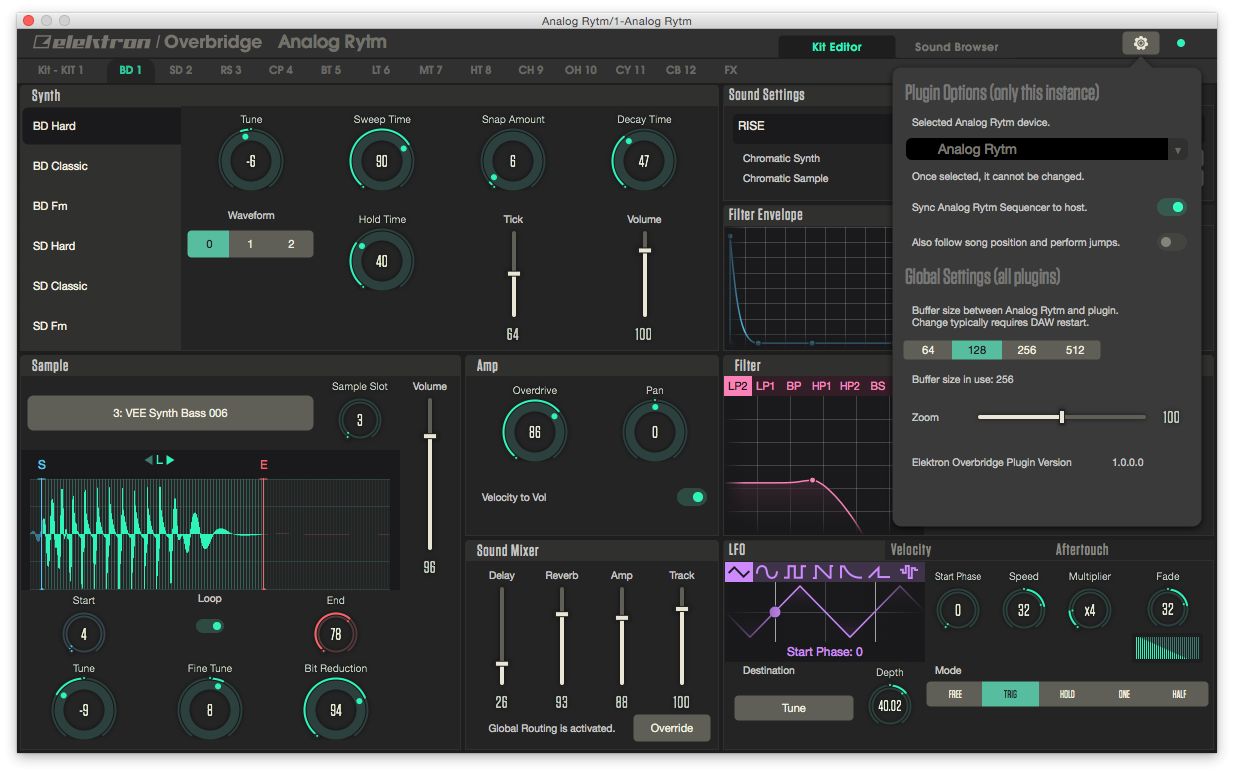Click the Bit Reduction knob
The width and height of the screenshot is (1234, 774).
[x=335, y=710]
